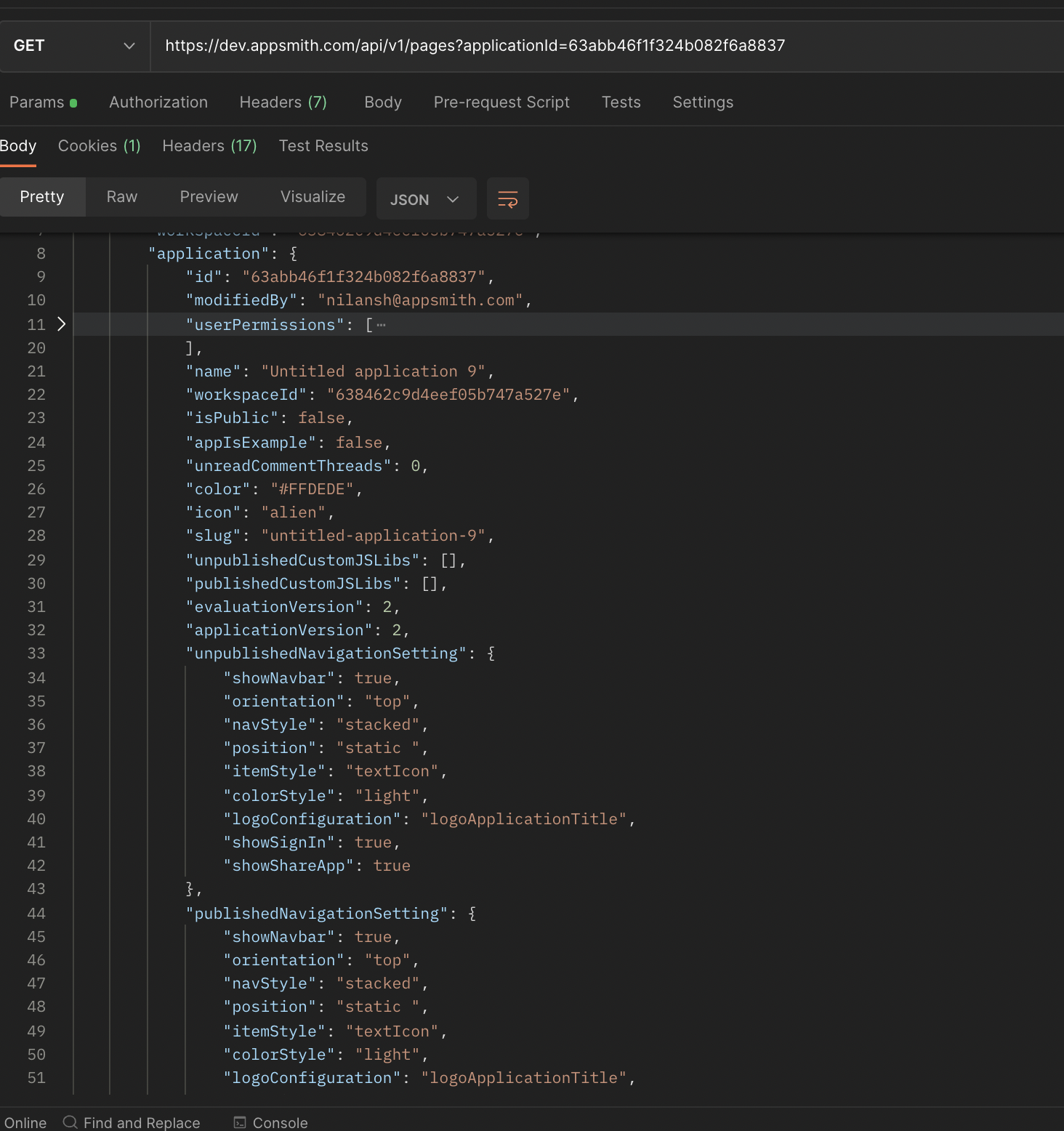Open the request Headers (7) tab
Viewport: 1064px width, 1131px height.
click(x=283, y=102)
